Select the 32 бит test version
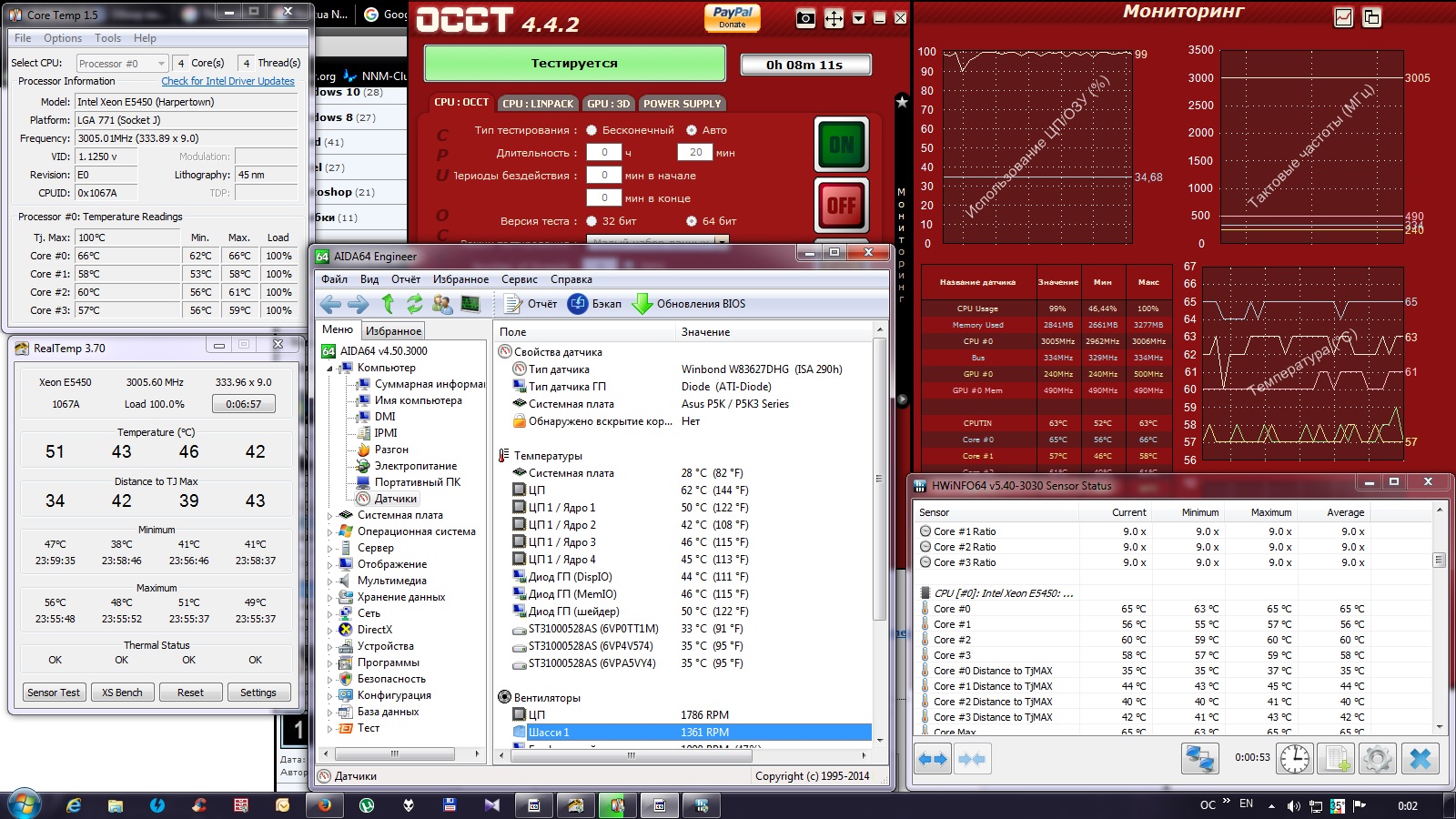Image resolution: width=1456 pixels, height=819 pixels. [x=591, y=221]
